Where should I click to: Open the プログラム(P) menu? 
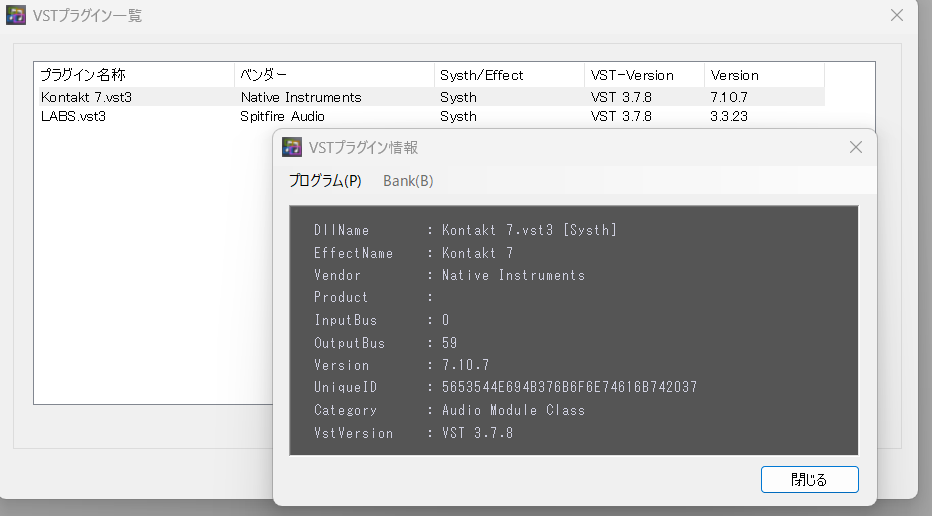coord(325,181)
